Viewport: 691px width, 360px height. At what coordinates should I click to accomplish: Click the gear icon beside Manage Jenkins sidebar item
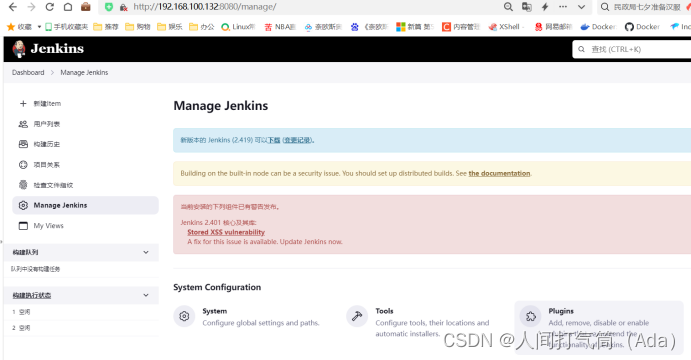(x=23, y=205)
